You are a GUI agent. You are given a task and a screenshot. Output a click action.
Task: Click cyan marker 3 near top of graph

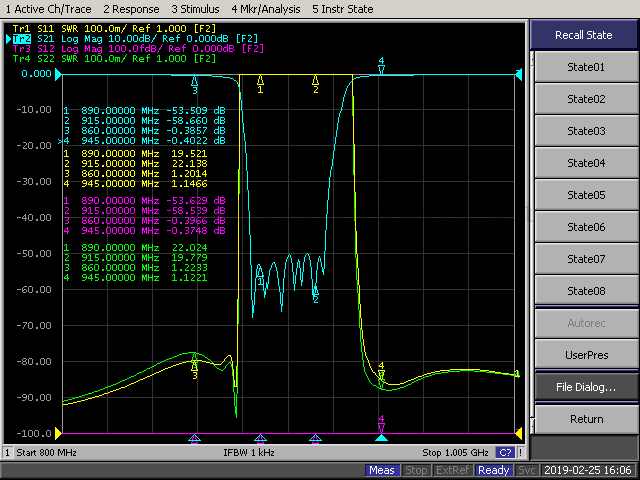(x=195, y=85)
